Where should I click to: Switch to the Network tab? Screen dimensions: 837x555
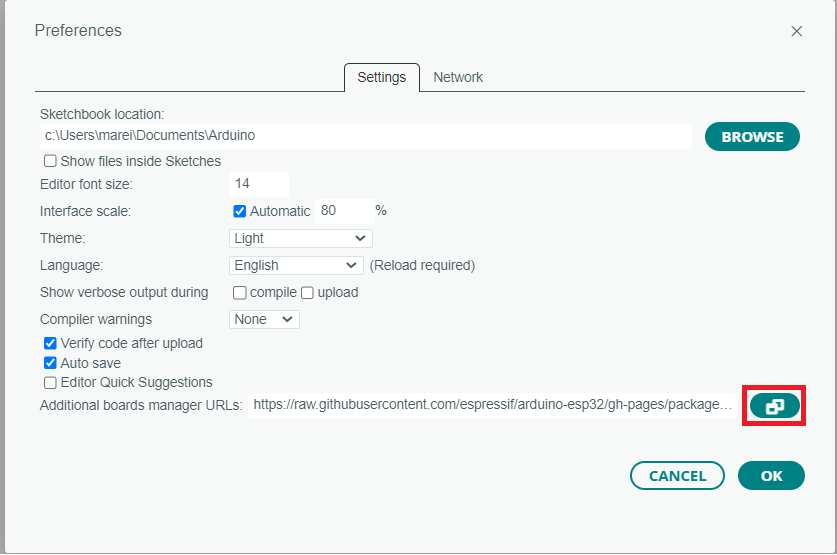458,77
